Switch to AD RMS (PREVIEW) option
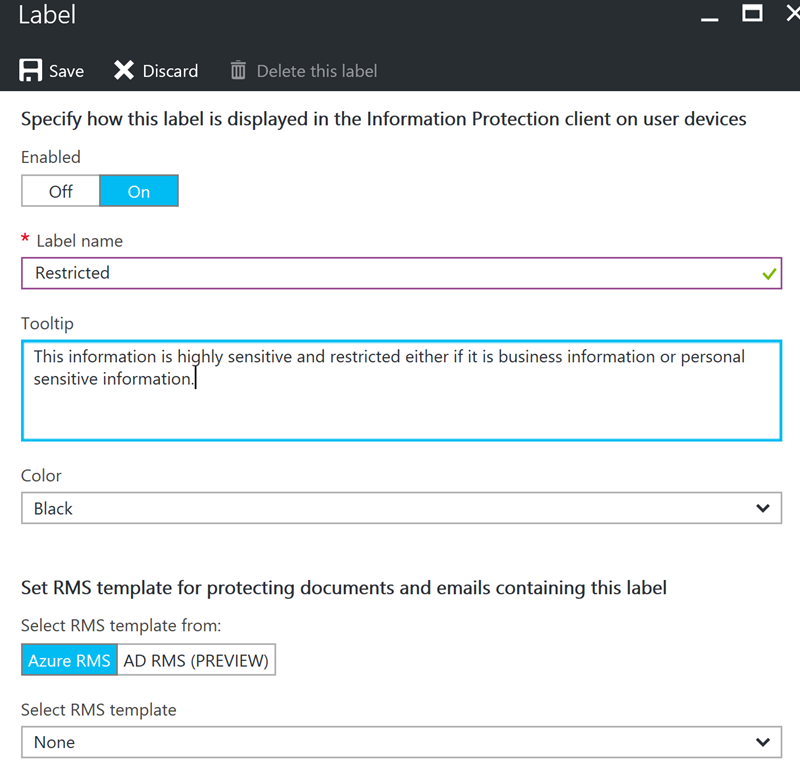This screenshot has height=768, width=800. (x=196, y=660)
